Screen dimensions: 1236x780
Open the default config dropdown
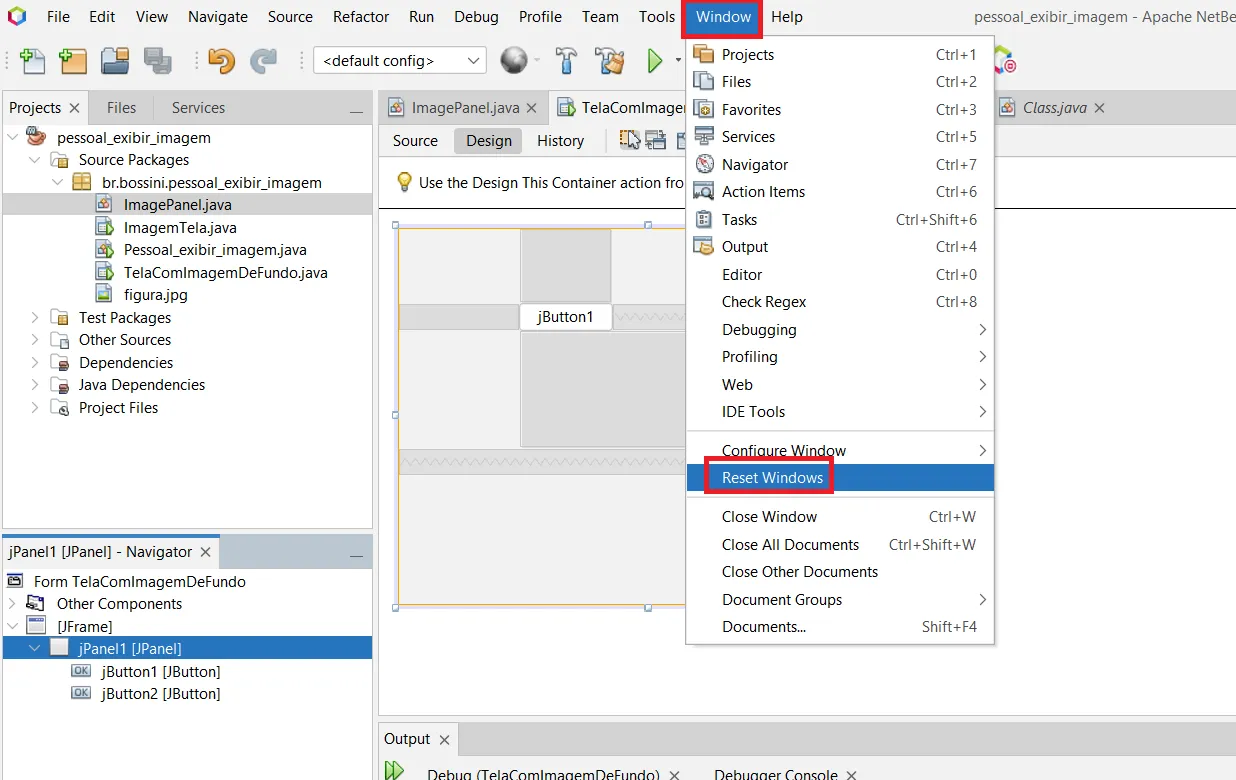pos(400,61)
